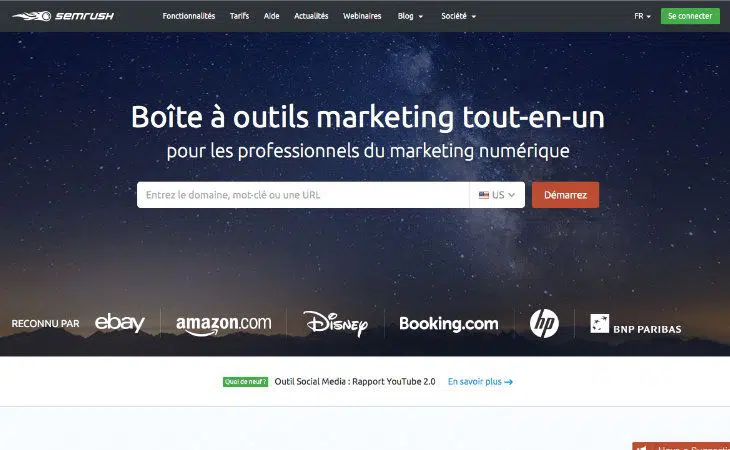Image resolution: width=730 pixels, height=450 pixels.
Task: Focus the domain, keyword or URL field
Action: (303, 195)
